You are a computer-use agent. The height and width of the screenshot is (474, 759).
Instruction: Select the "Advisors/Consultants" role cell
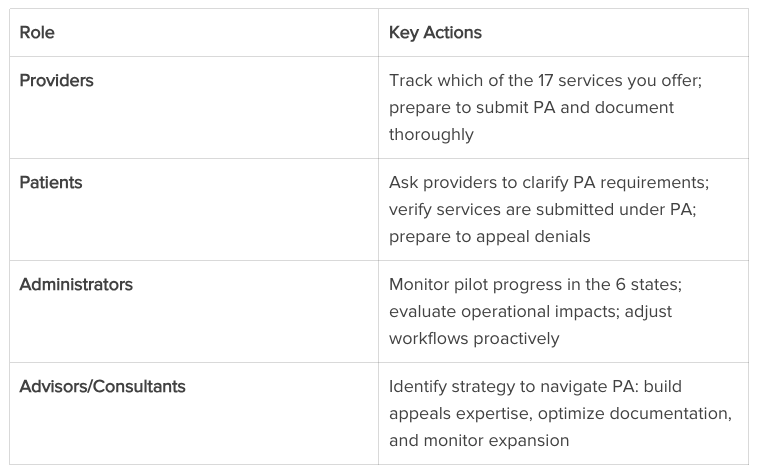(x=102, y=387)
